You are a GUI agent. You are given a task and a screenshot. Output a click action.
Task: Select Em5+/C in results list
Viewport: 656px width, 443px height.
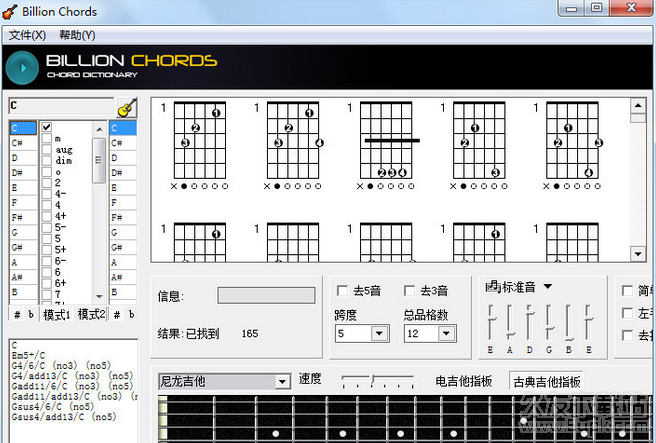tap(28, 356)
